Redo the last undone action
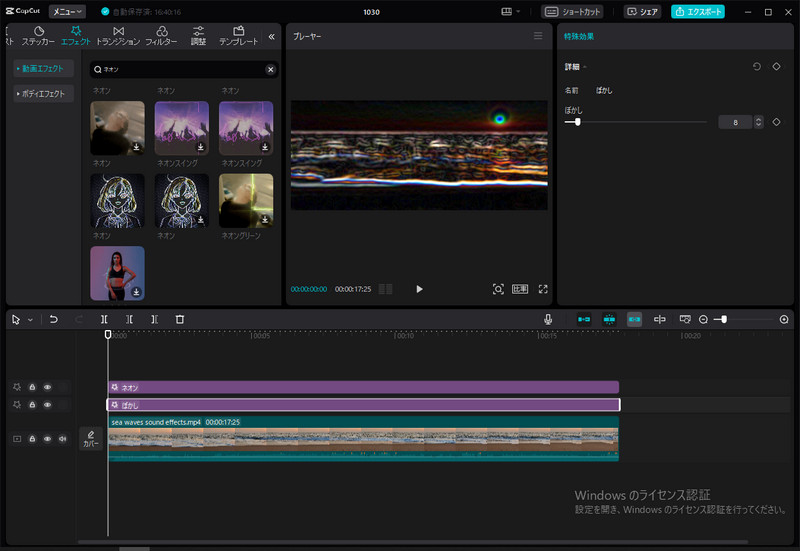Viewport: 800px width, 551px height. click(x=79, y=319)
